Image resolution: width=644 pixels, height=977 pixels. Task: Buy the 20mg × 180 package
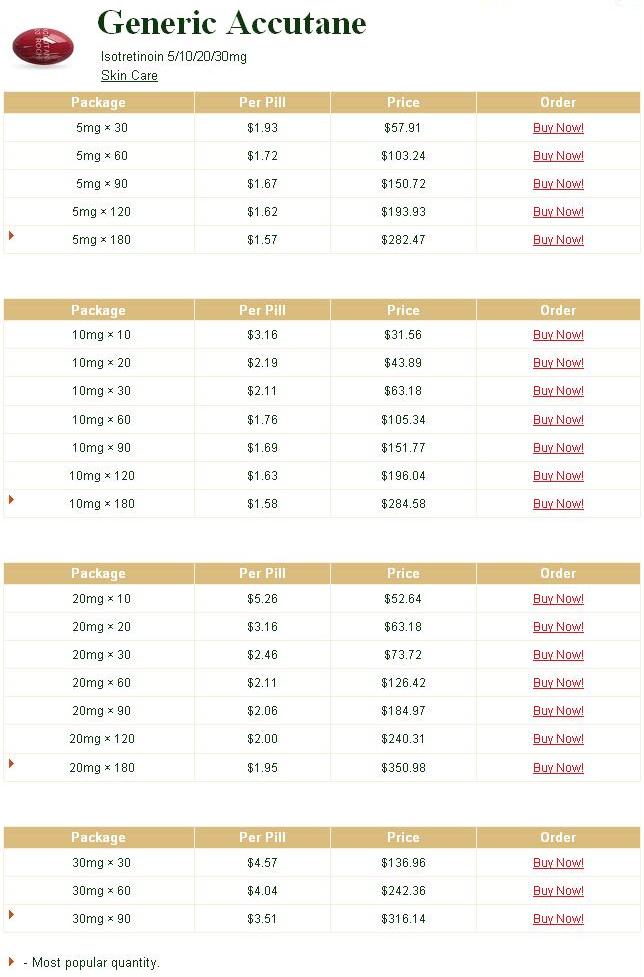(x=558, y=768)
